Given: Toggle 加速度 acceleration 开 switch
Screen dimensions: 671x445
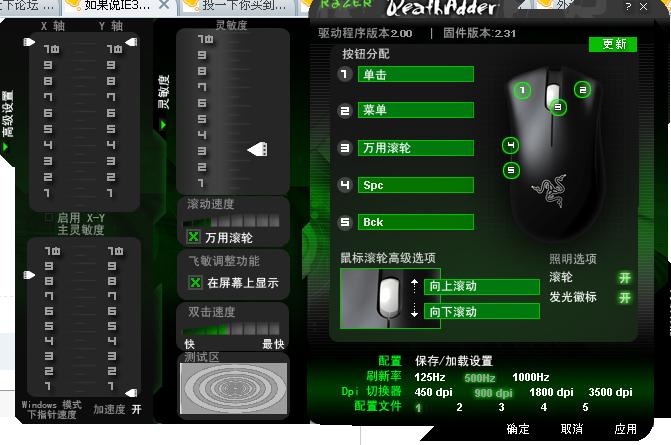Looking at the screenshot, I should 136,409.
